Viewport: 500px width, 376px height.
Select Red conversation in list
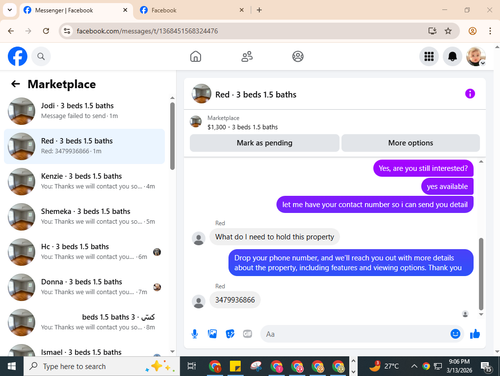[84, 146]
